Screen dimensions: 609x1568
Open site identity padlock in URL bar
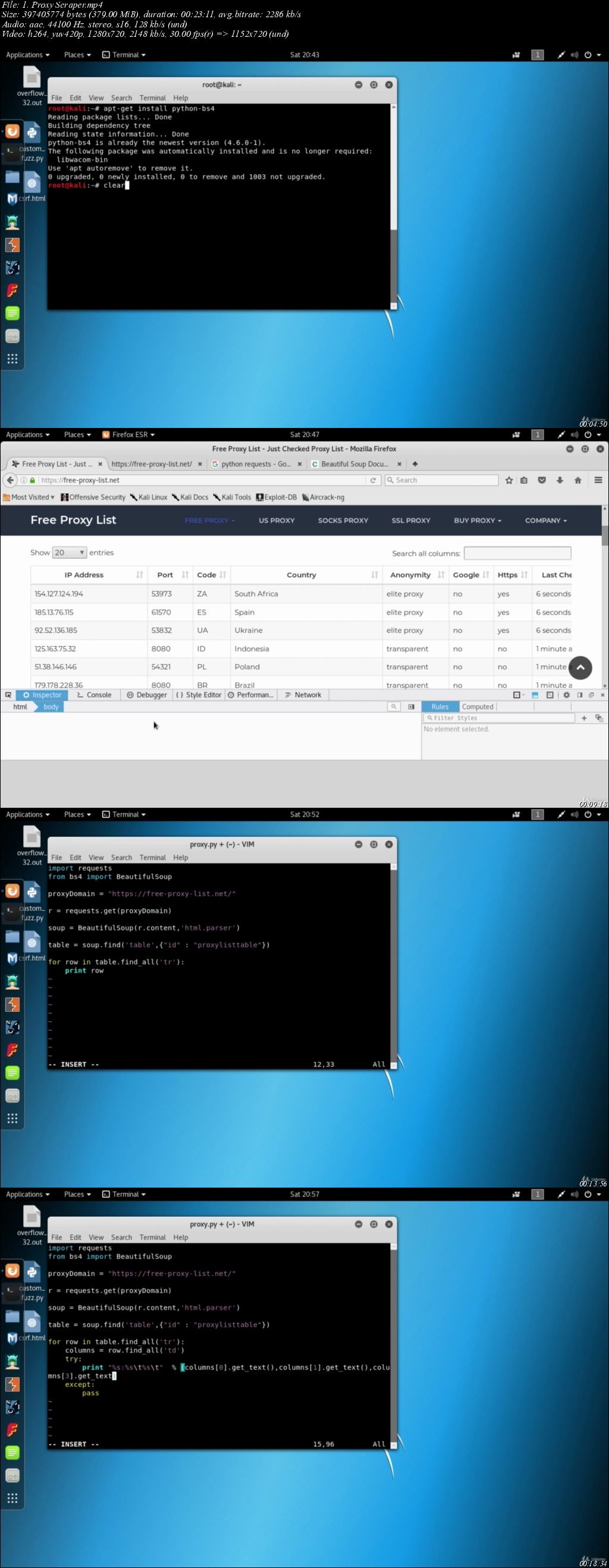point(32,480)
